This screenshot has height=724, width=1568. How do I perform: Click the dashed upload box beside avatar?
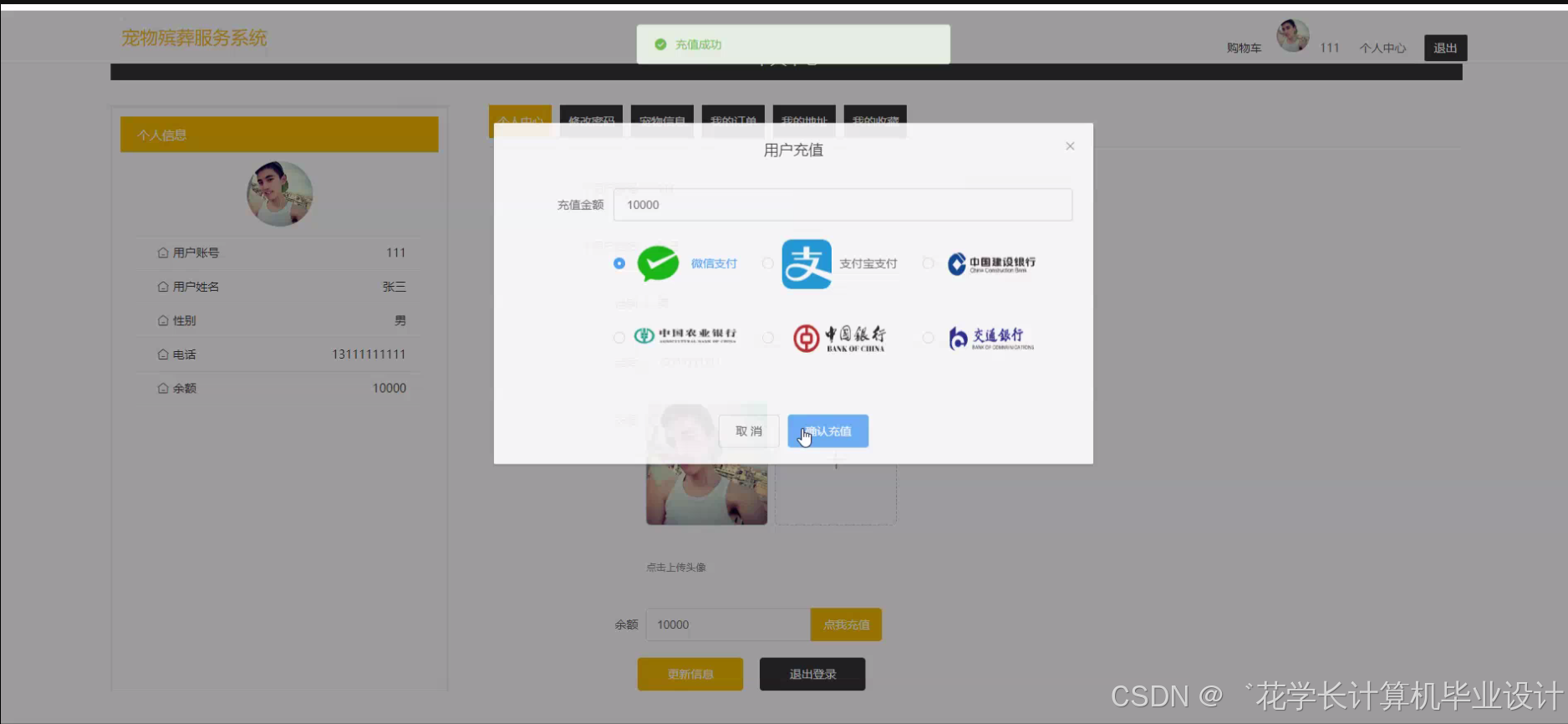point(836,465)
